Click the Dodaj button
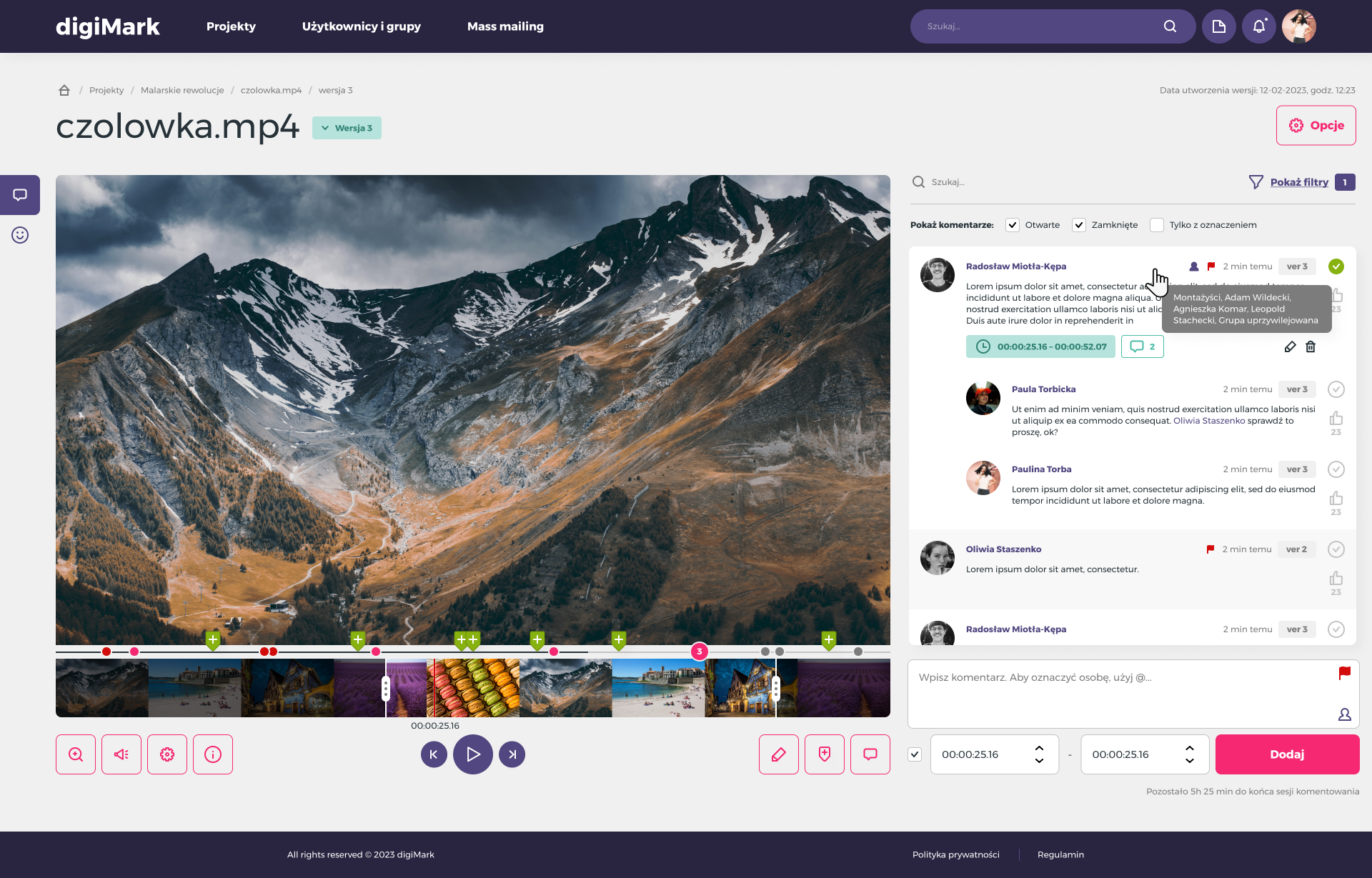The height and width of the screenshot is (878, 1372). coord(1287,754)
